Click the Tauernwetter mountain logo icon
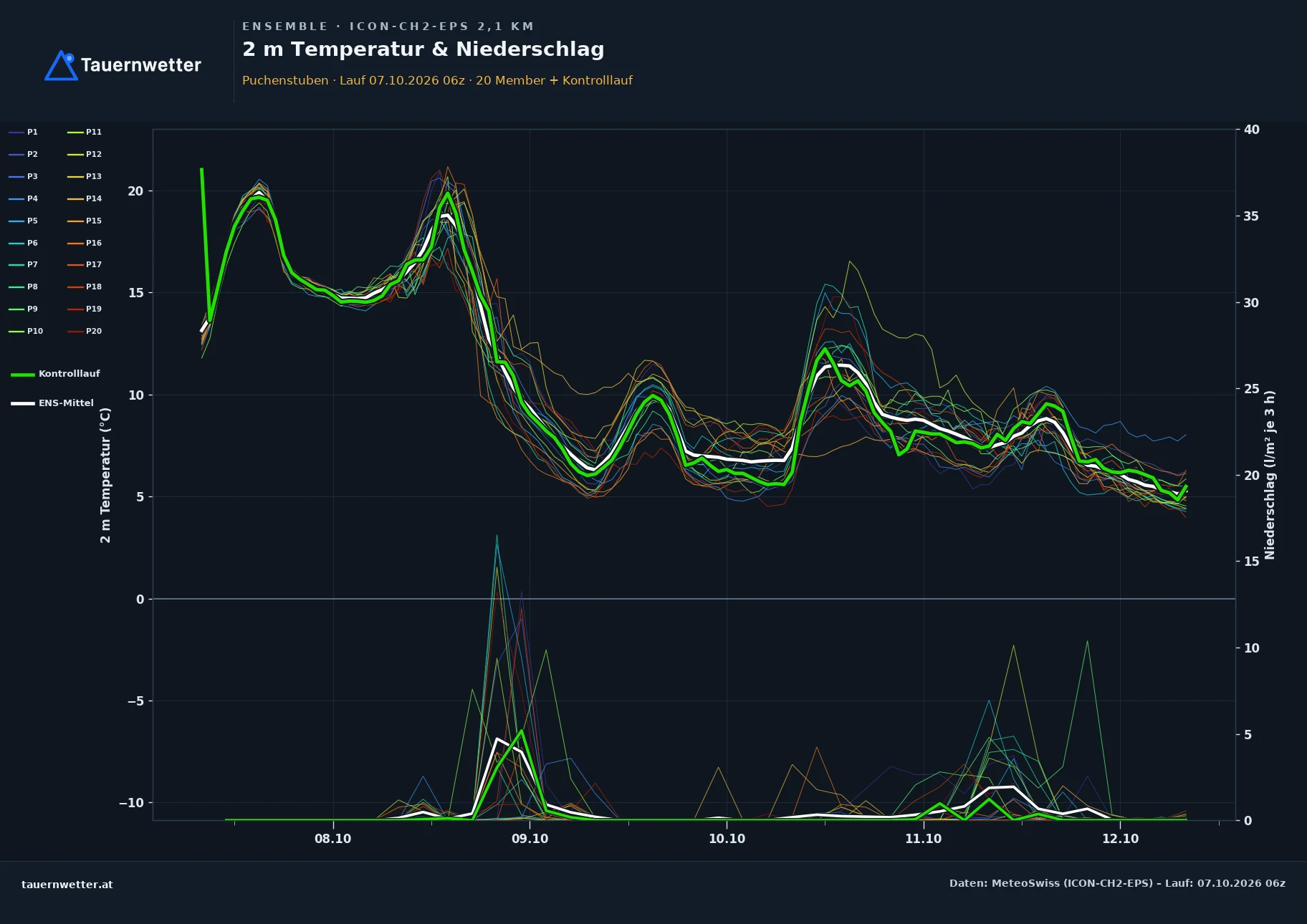This screenshot has width=1307, height=924. [61, 65]
